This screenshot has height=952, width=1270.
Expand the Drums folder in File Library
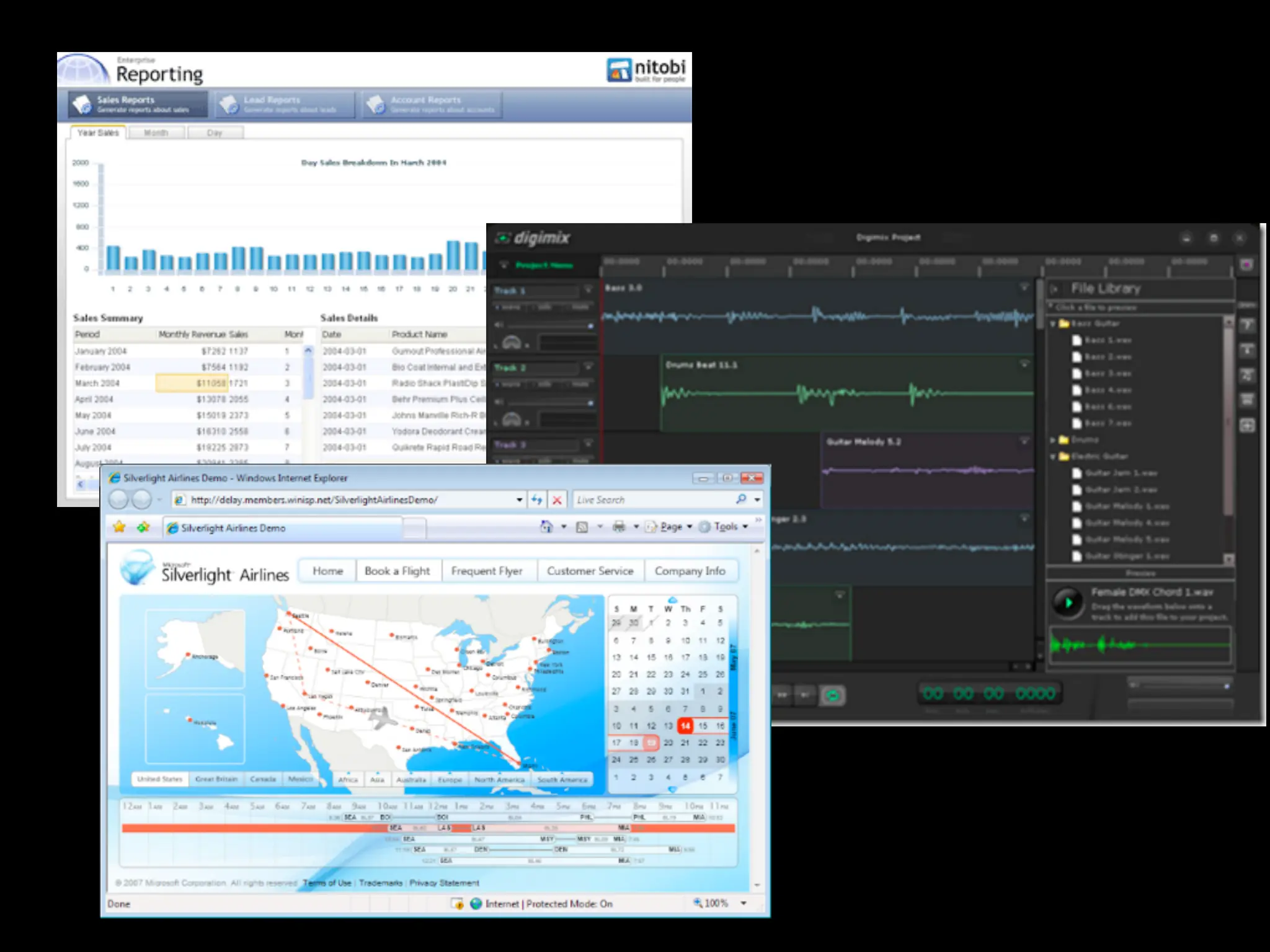(x=1052, y=439)
